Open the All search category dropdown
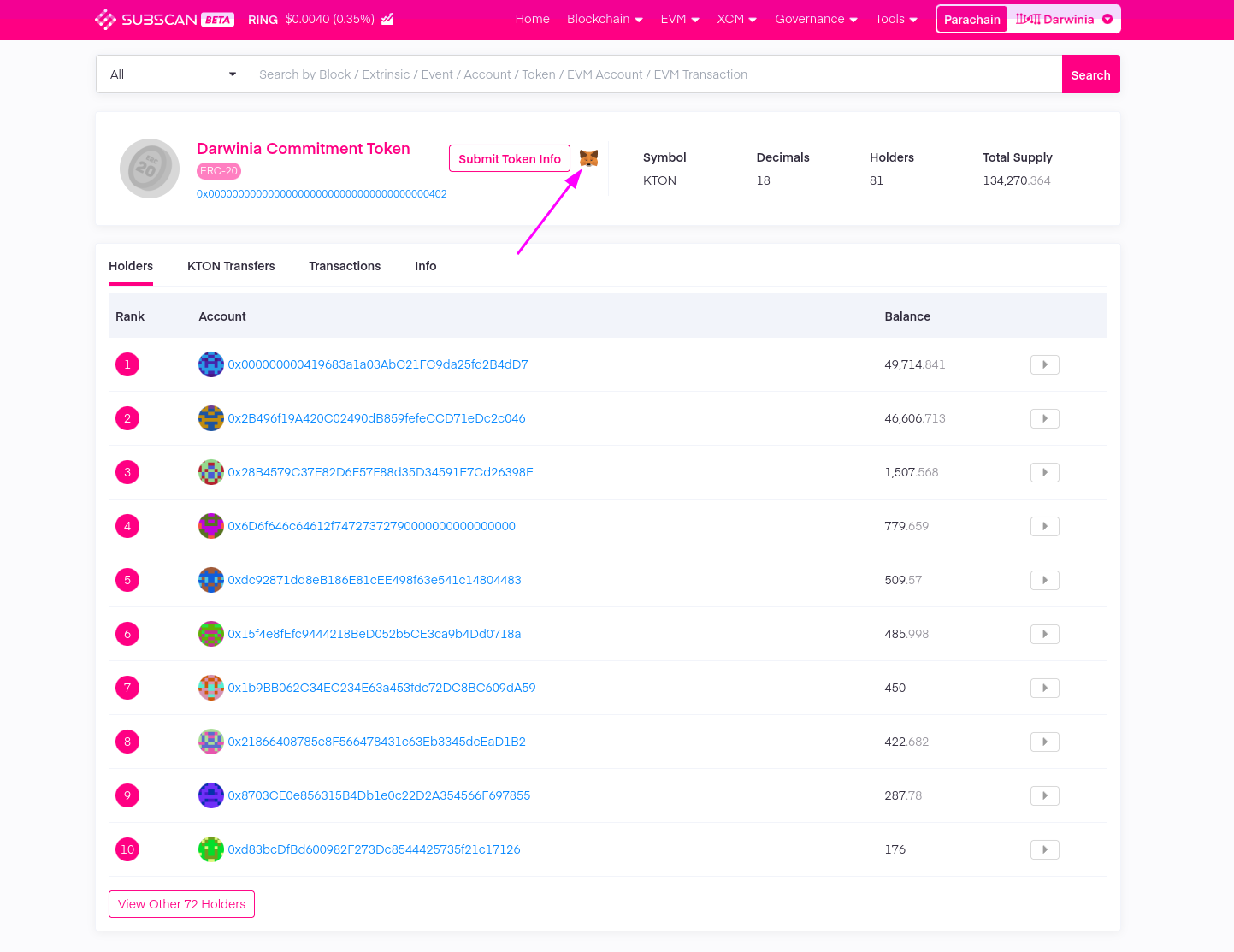The image size is (1234, 952). (171, 74)
